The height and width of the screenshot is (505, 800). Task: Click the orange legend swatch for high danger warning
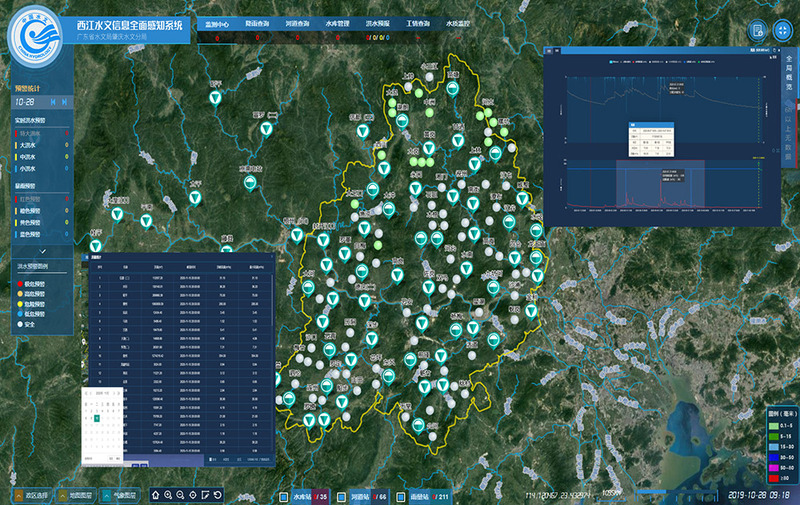20,294
